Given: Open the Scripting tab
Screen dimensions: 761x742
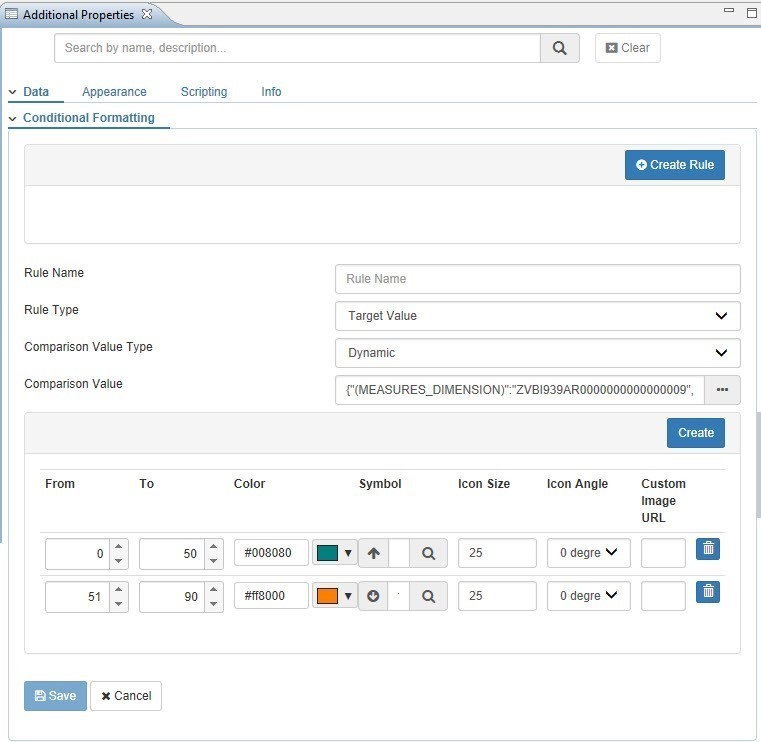Looking at the screenshot, I should tap(204, 92).
